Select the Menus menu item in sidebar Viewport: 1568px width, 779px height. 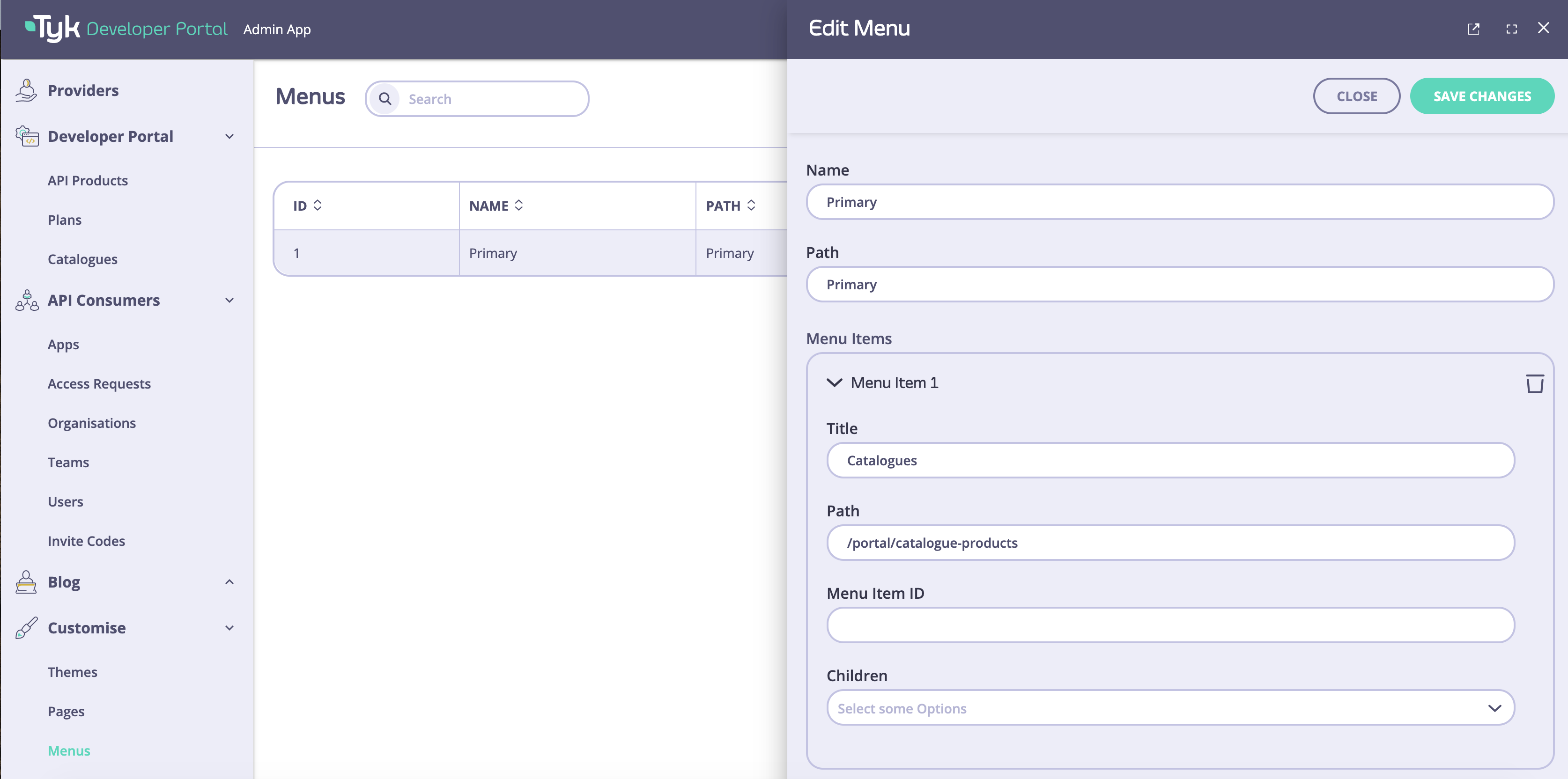(x=69, y=750)
